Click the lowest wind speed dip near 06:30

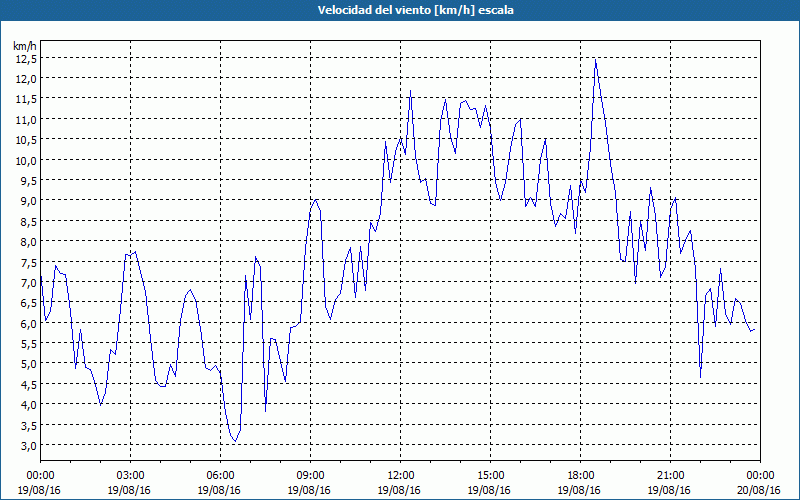click(235, 441)
